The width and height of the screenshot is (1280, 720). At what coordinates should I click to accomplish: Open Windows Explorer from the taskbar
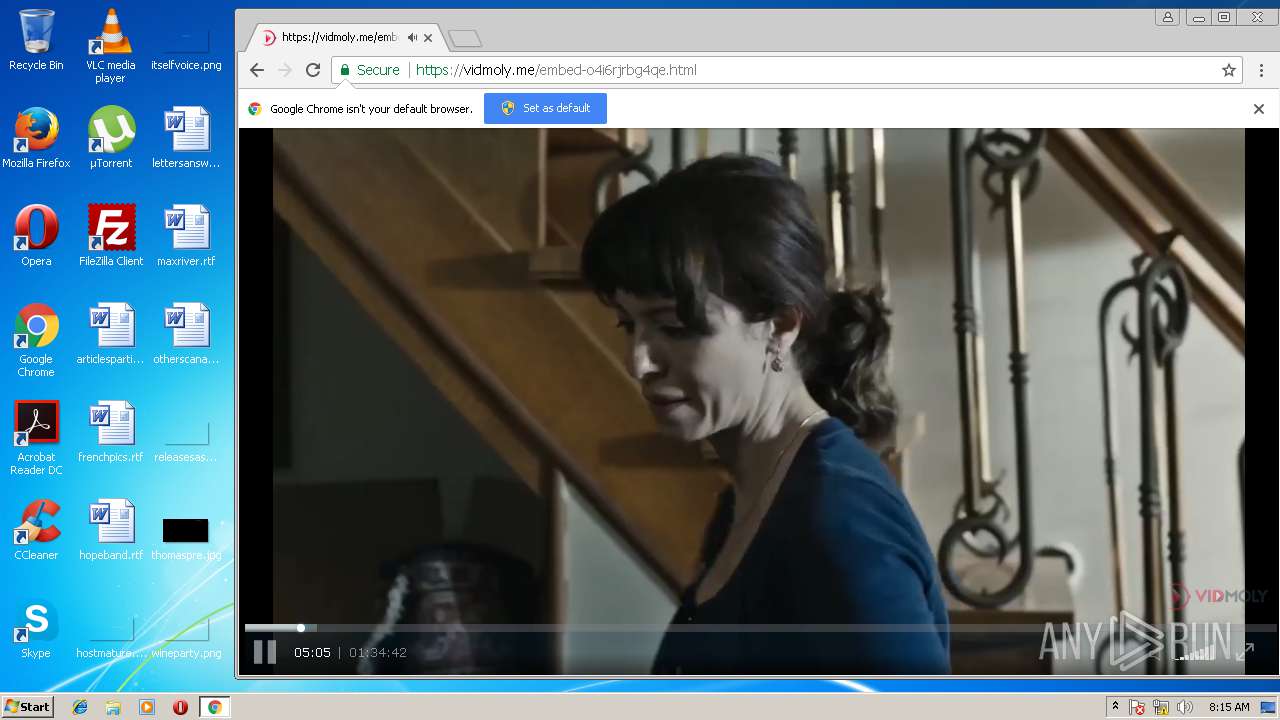(114, 707)
